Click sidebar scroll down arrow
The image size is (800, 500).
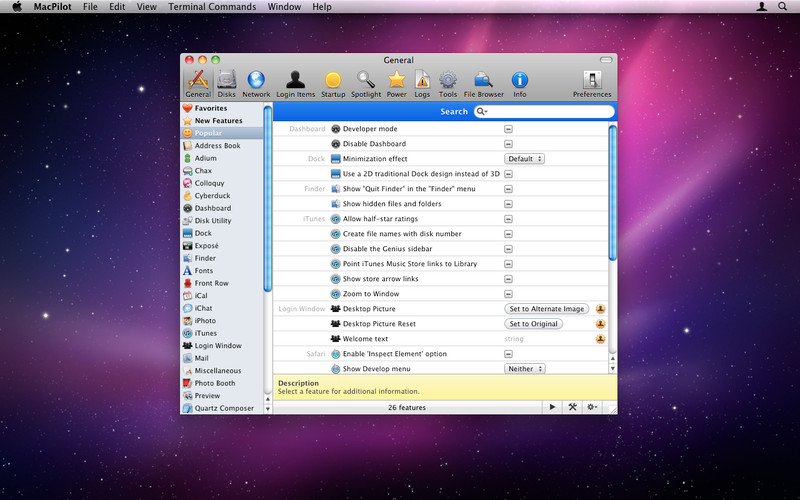[x=268, y=409]
